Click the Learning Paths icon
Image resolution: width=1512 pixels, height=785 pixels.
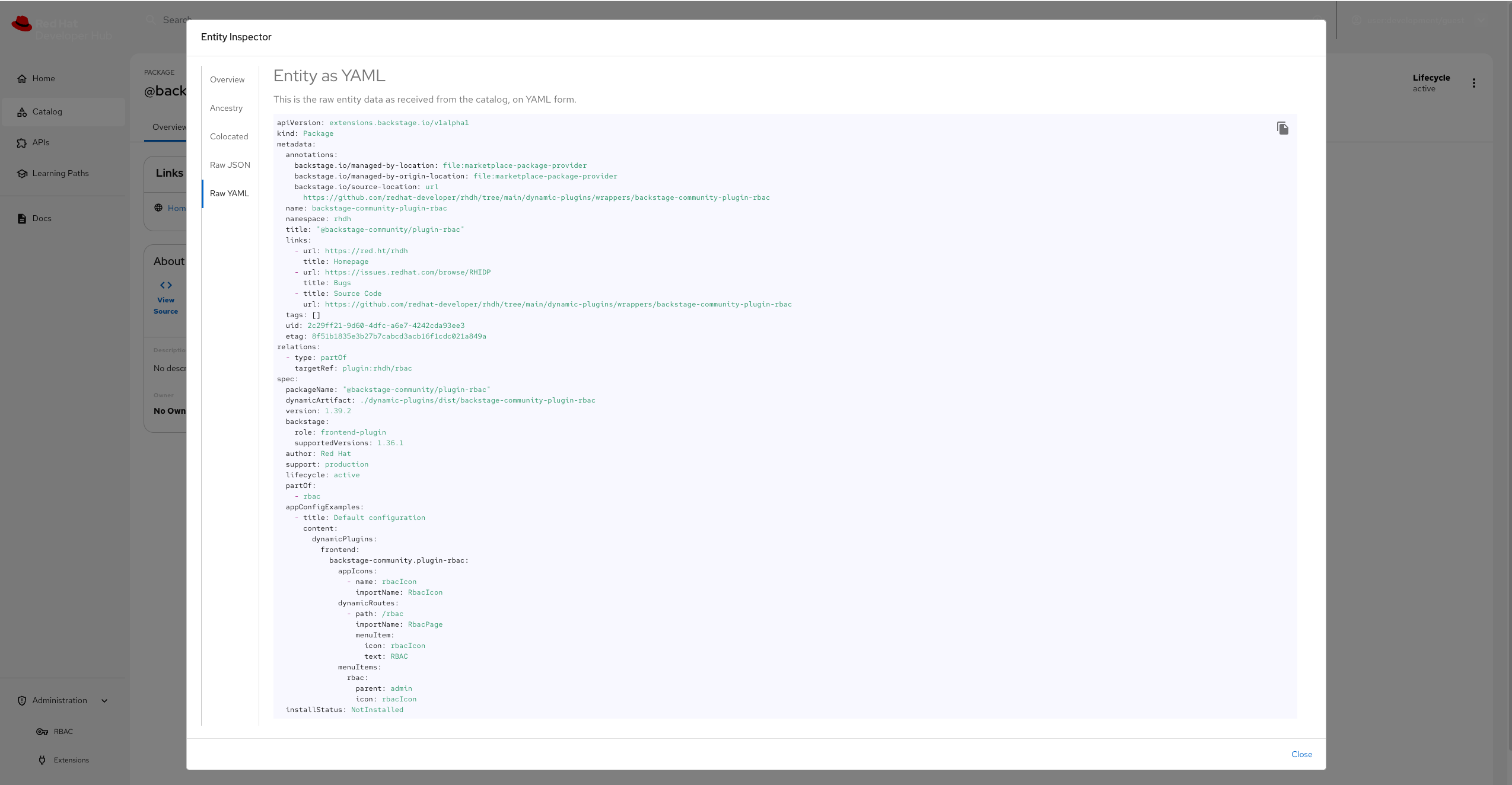click(22, 173)
